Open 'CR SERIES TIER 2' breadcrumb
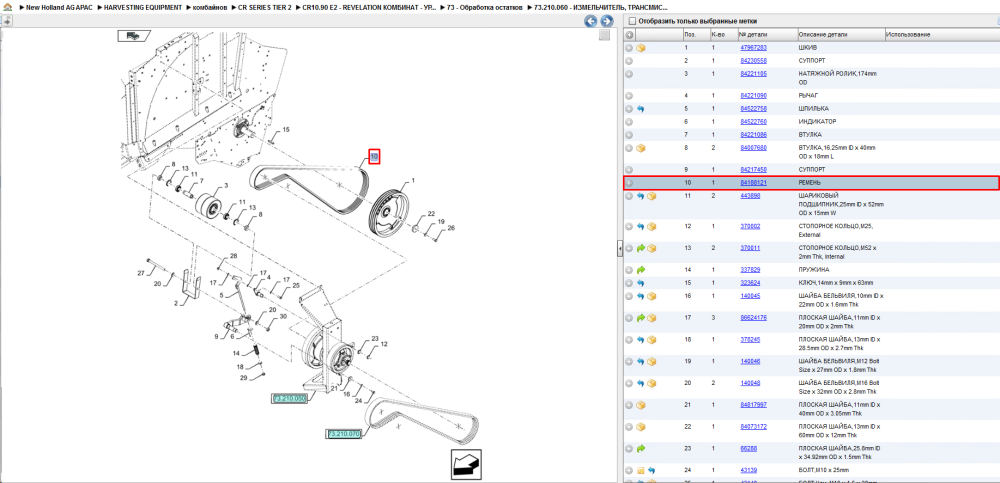This screenshot has width=1000, height=483. [x=265, y=7]
